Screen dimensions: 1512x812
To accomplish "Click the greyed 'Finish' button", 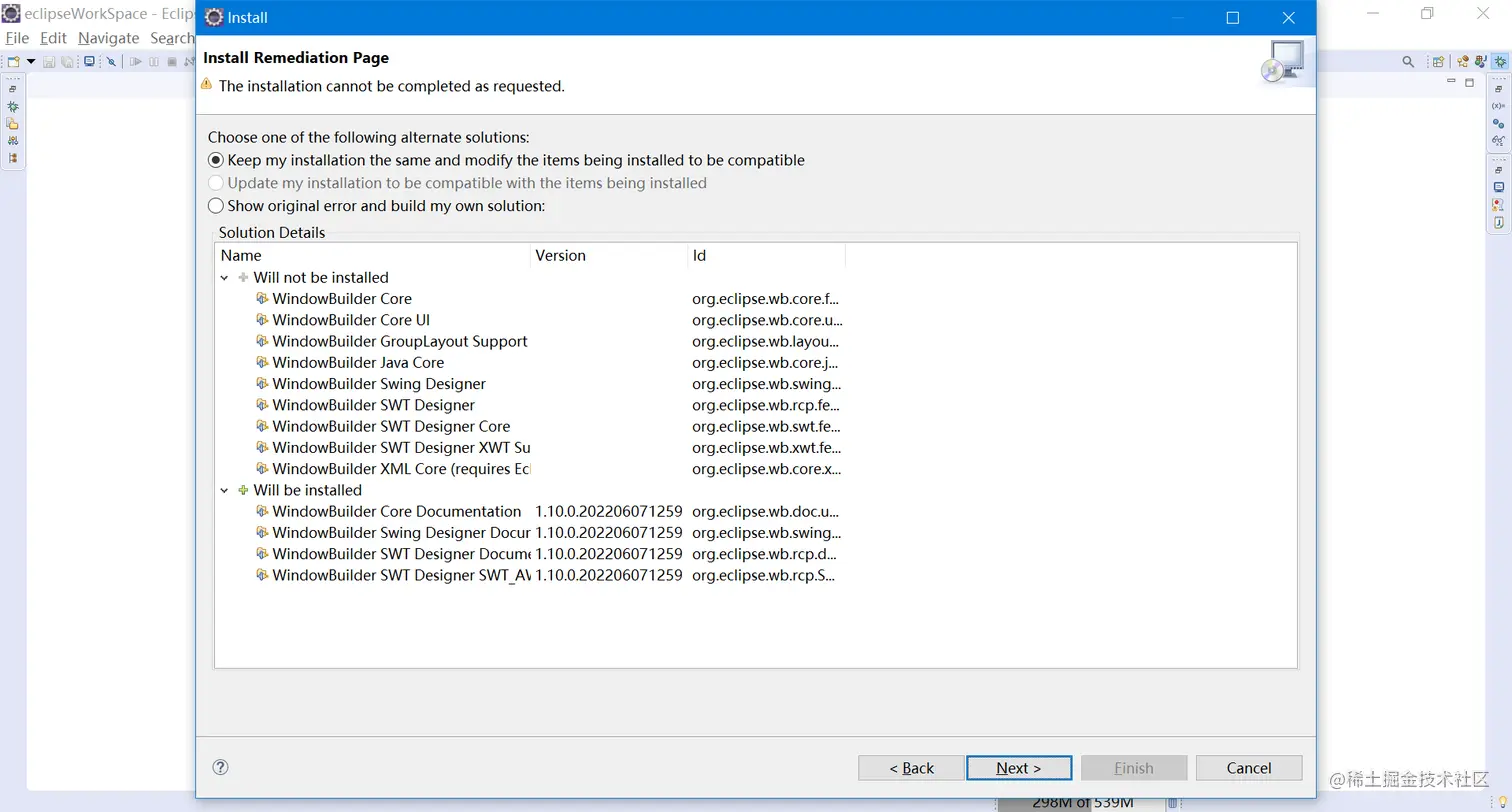I will point(1134,768).
